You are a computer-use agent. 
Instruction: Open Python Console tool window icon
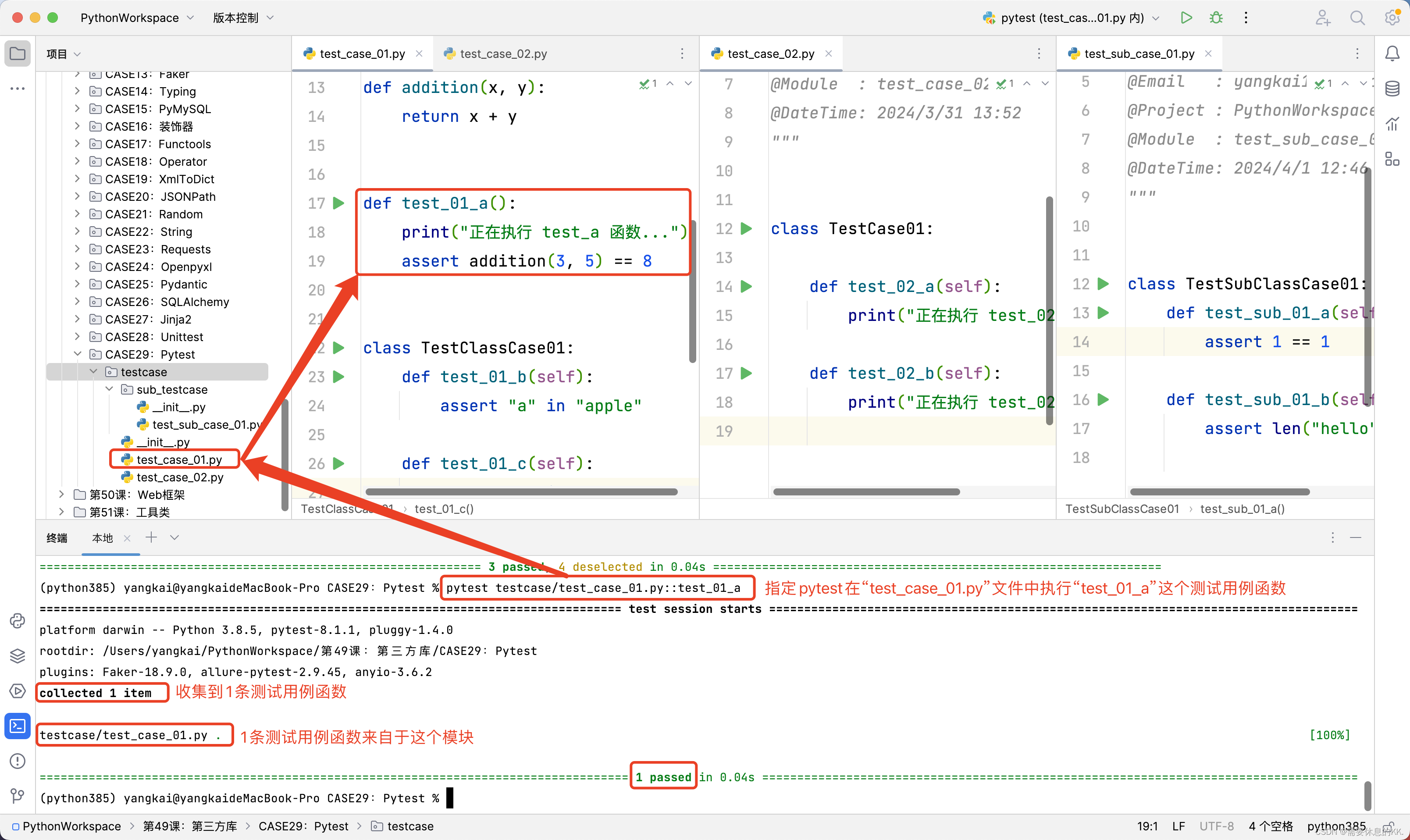click(x=18, y=620)
